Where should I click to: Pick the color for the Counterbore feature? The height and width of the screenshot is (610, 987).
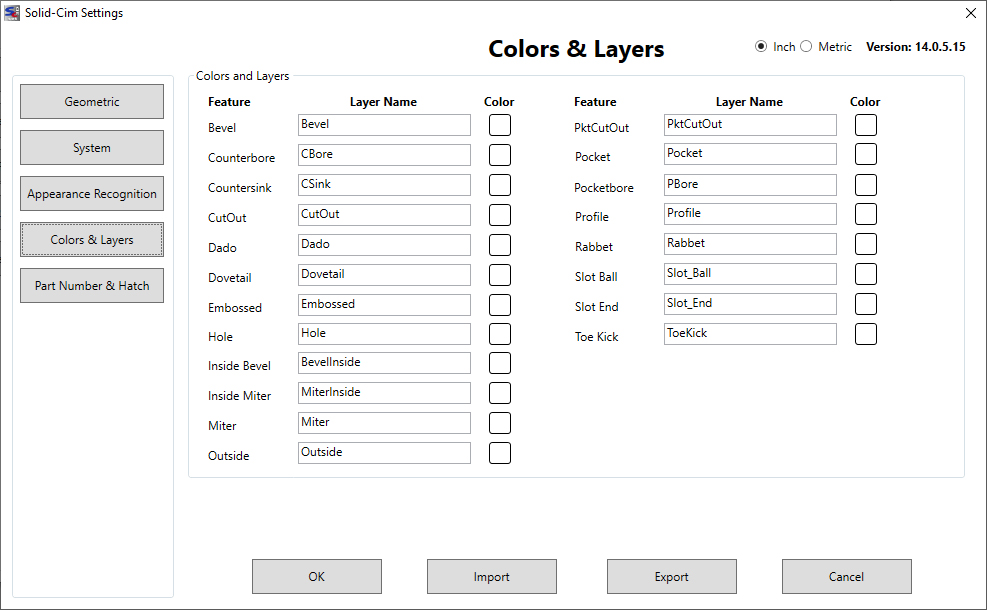pos(500,155)
